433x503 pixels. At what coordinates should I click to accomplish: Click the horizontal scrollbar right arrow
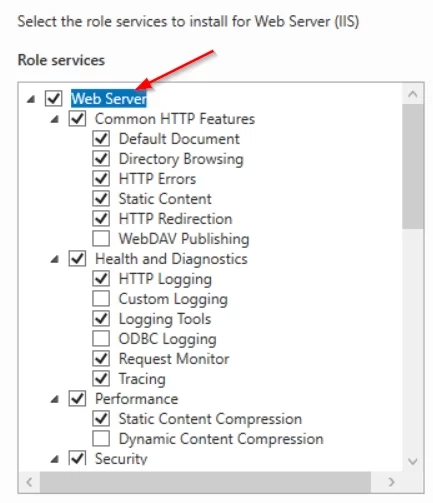pos(391,482)
